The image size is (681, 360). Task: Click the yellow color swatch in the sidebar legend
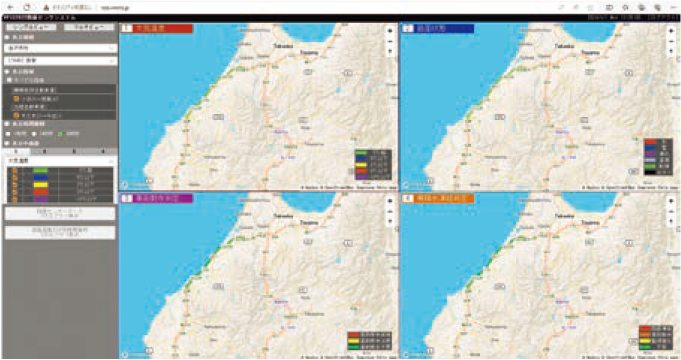[x=41, y=185]
